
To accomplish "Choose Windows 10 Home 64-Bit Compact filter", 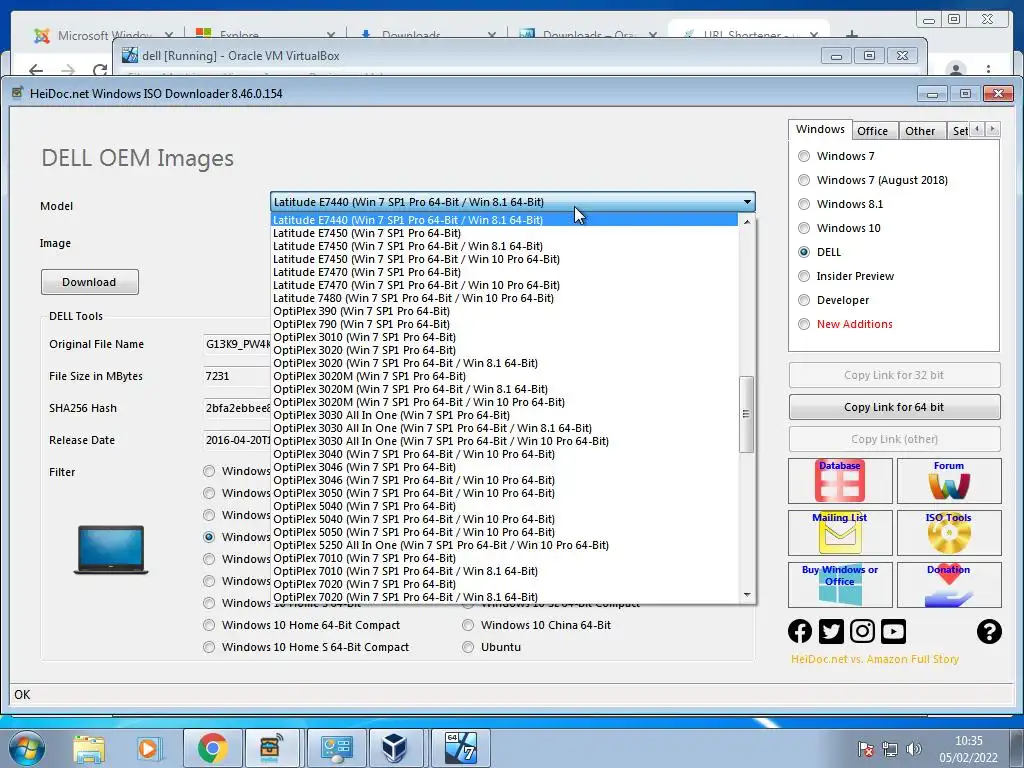I will 209,625.
